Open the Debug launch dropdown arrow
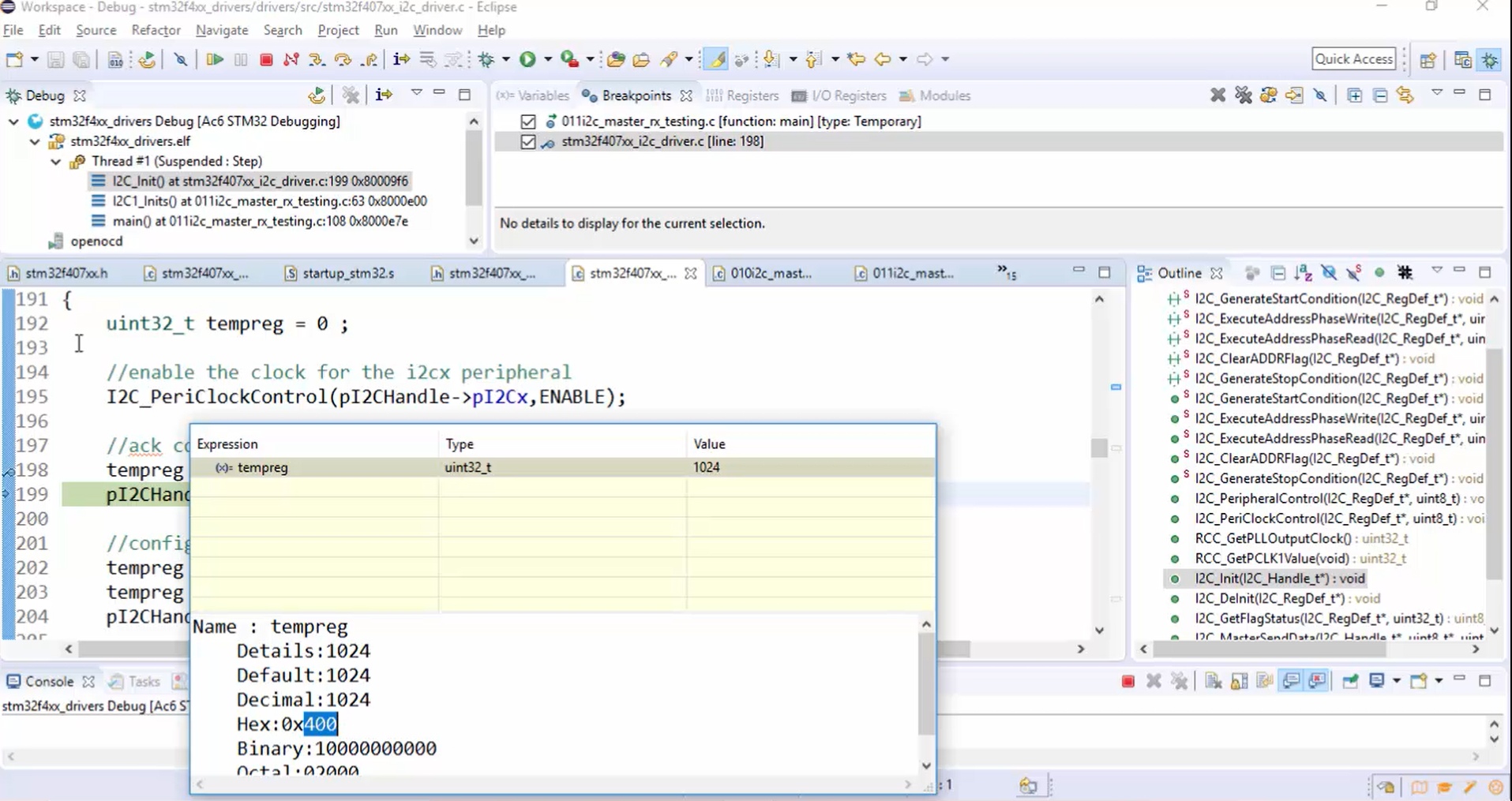1512x801 pixels. 505,59
